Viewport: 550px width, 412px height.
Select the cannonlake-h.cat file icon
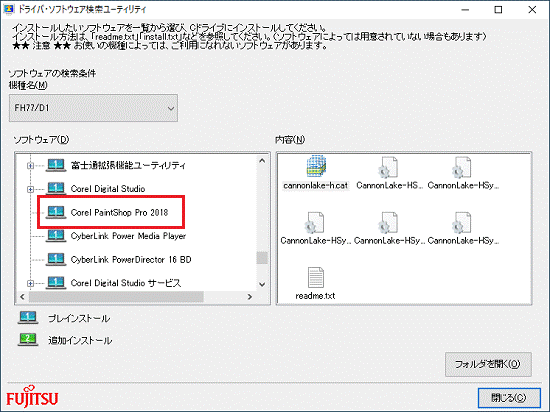tap(316, 167)
